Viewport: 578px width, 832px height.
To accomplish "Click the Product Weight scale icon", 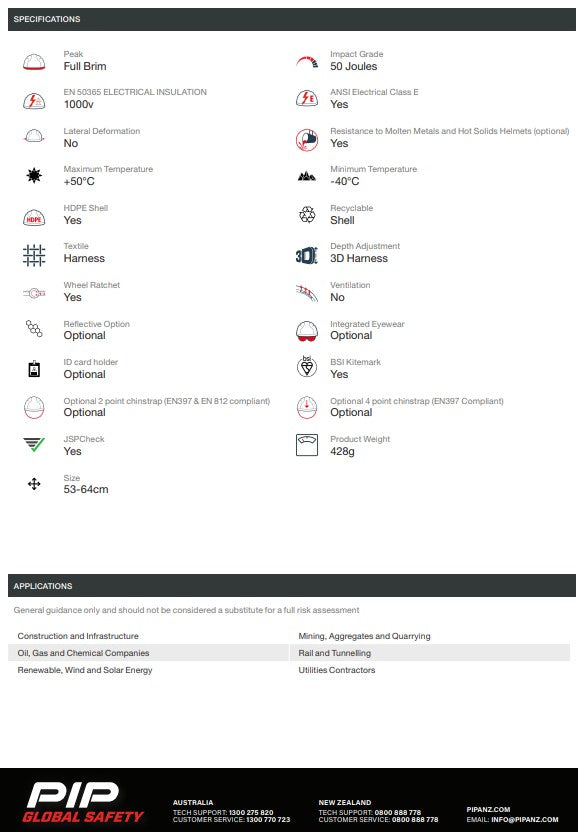I will click(307, 445).
